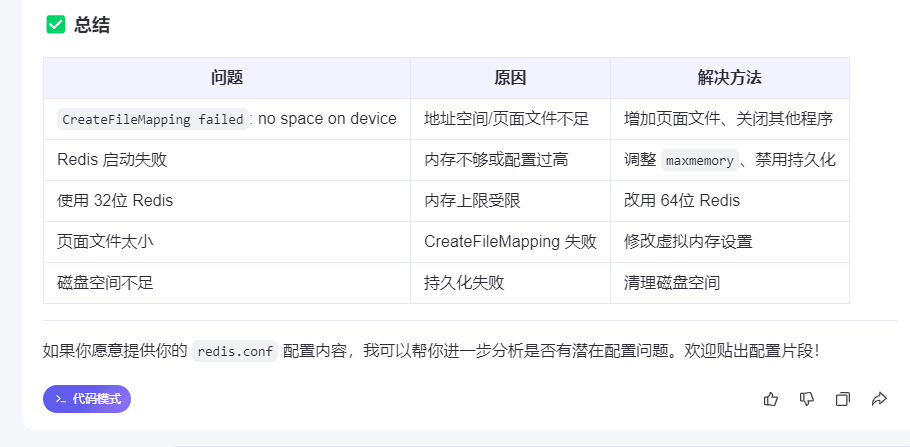Click the CreateFileMapping 失败 cell
This screenshot has width=910, height=447.
pyautogui.click(x=510, y=241)
